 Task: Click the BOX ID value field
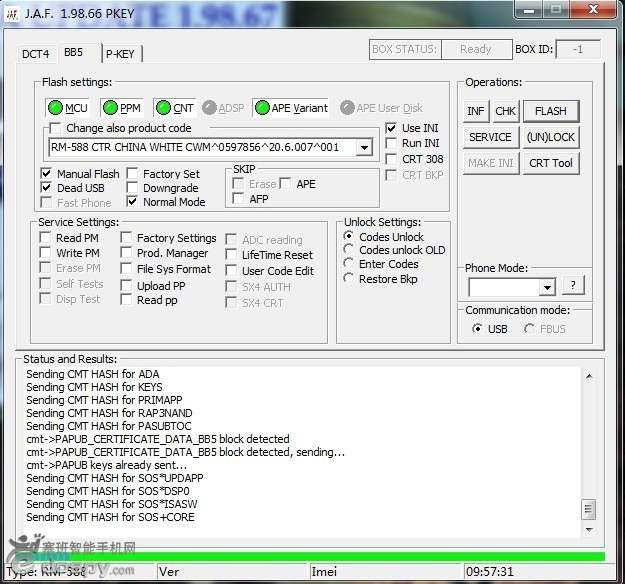click(578, 50)
